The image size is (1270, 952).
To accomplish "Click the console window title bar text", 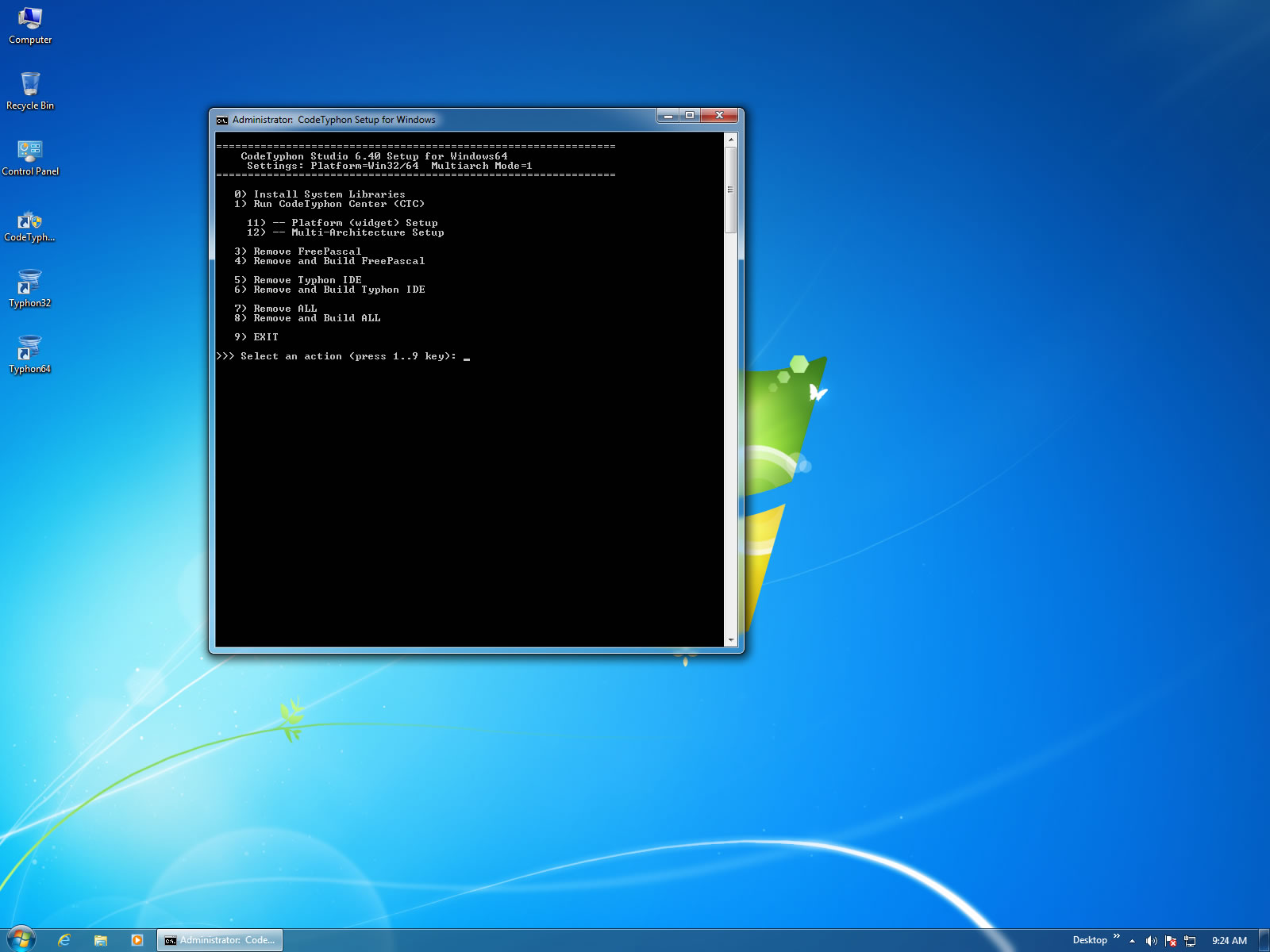I will 333,120.
